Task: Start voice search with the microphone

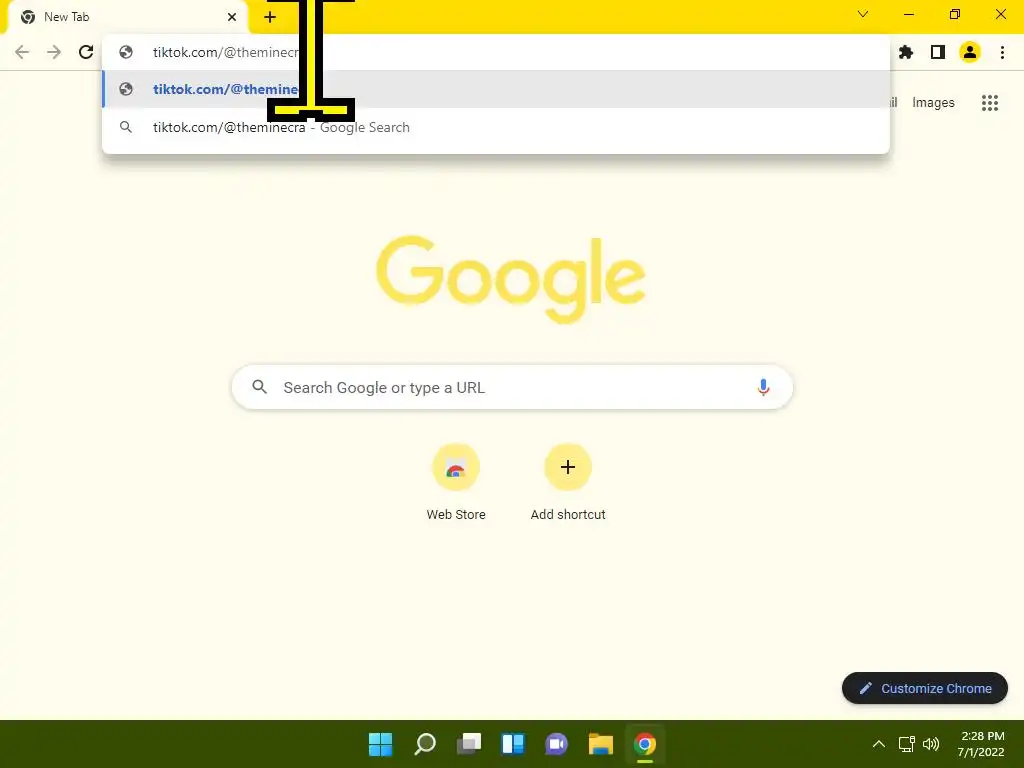Action: click(763, 387)
